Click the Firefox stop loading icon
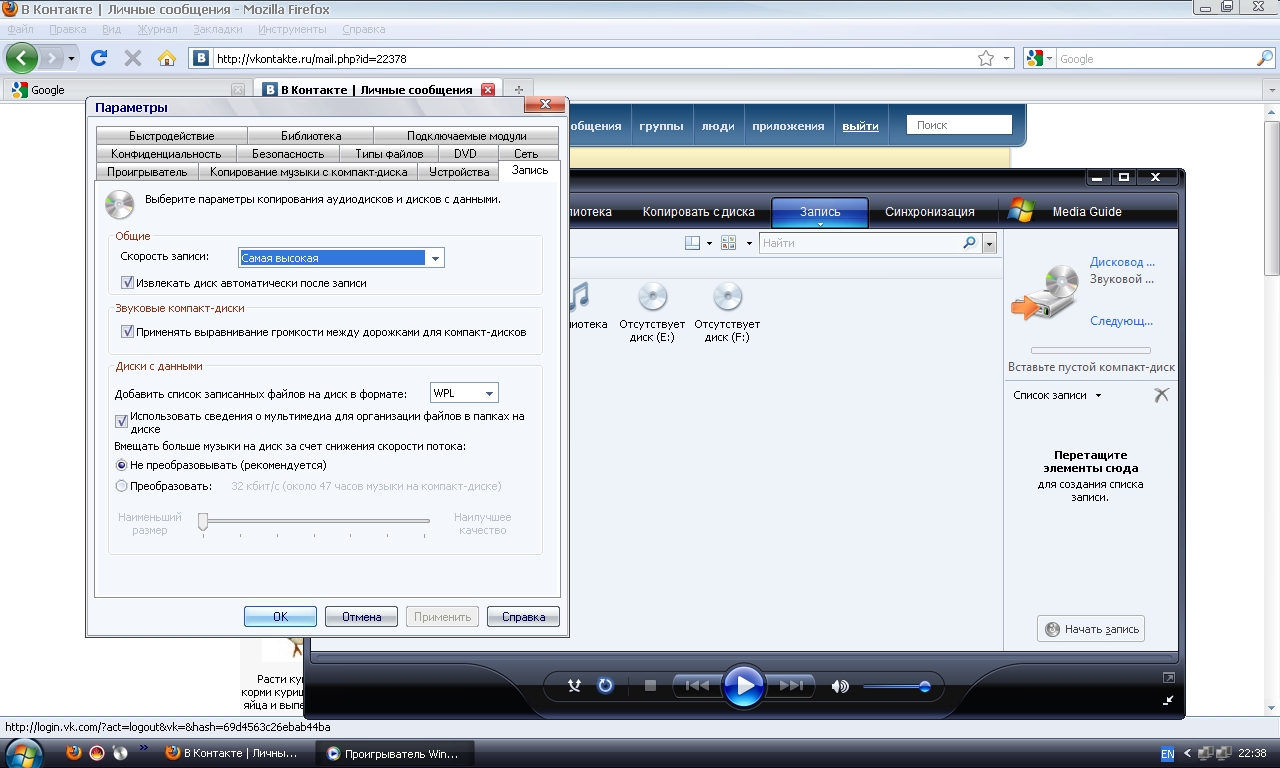 coord(133,58)
